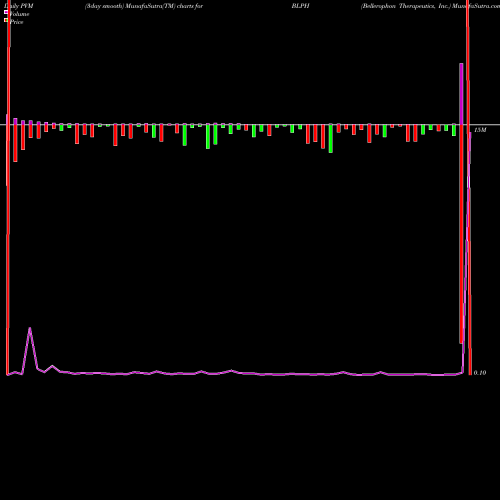The height and width of the screenshot is (500, 500).
Task: Click the Price legend color swatch
Action: pyautogui.click(x=6, y=20)
